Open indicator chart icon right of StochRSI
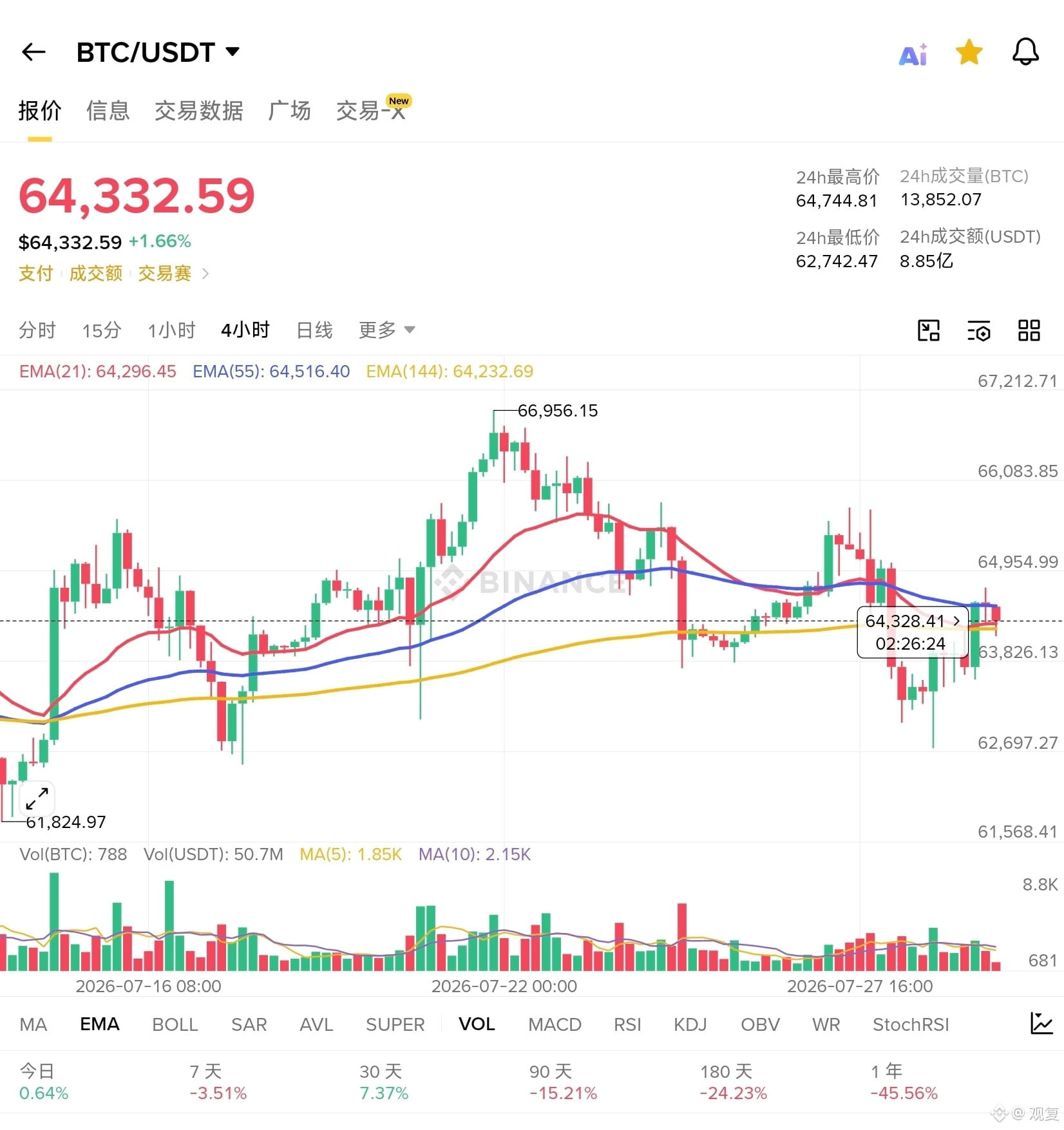This screenshot has height=1130, width=1064. (1041, 1023)
